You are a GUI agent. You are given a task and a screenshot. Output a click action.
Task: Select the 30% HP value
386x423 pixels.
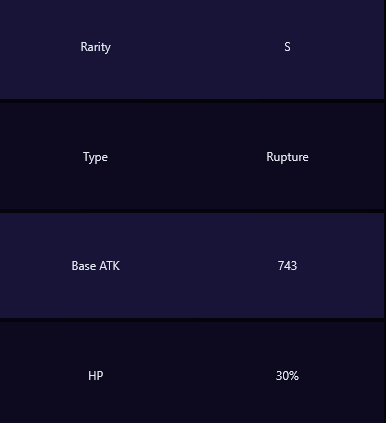pos(287,376)
